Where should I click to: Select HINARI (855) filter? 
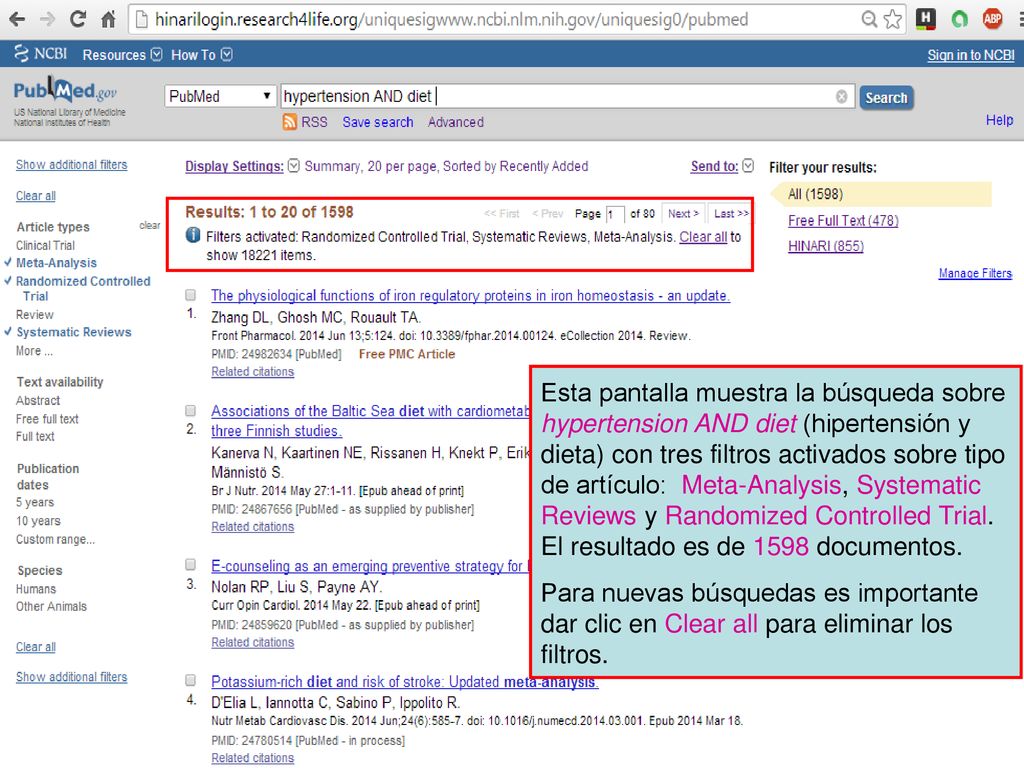825,246
